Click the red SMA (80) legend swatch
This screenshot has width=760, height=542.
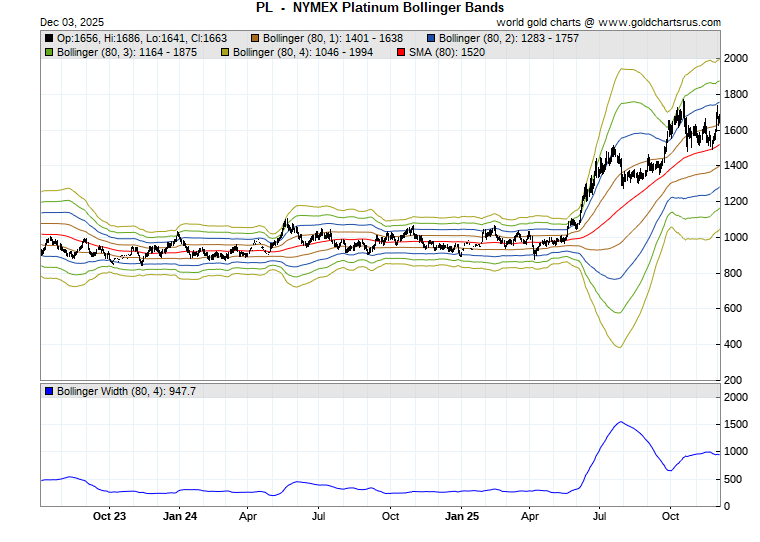(401, 51)
